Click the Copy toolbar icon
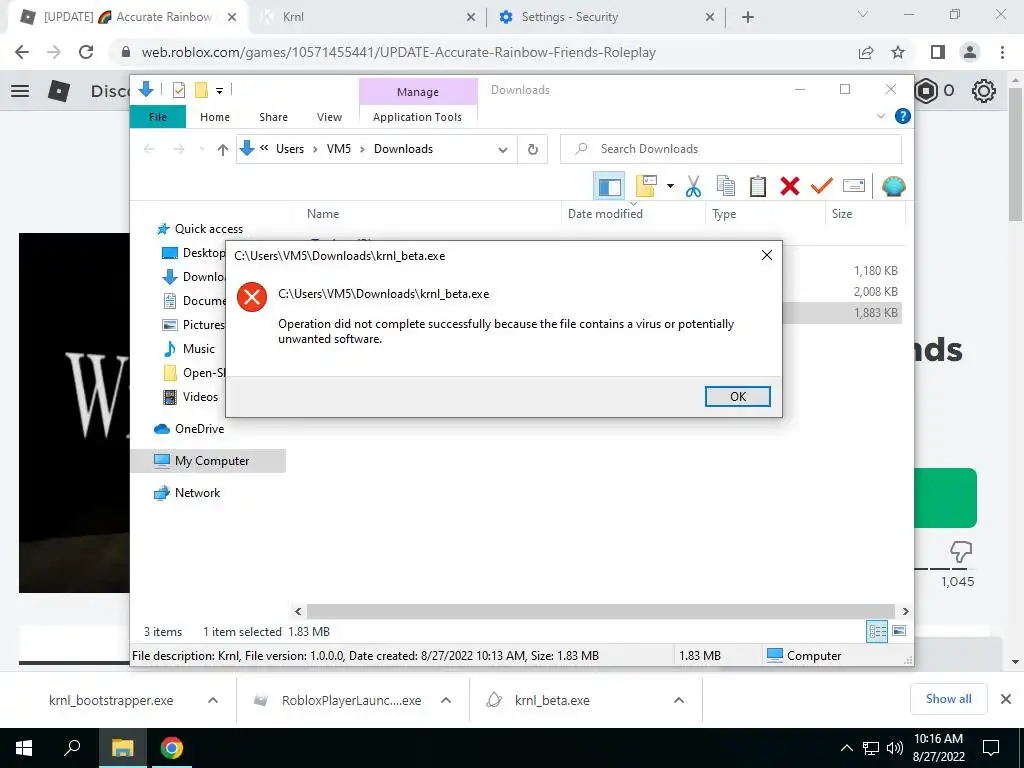 [x=726, y=186]
